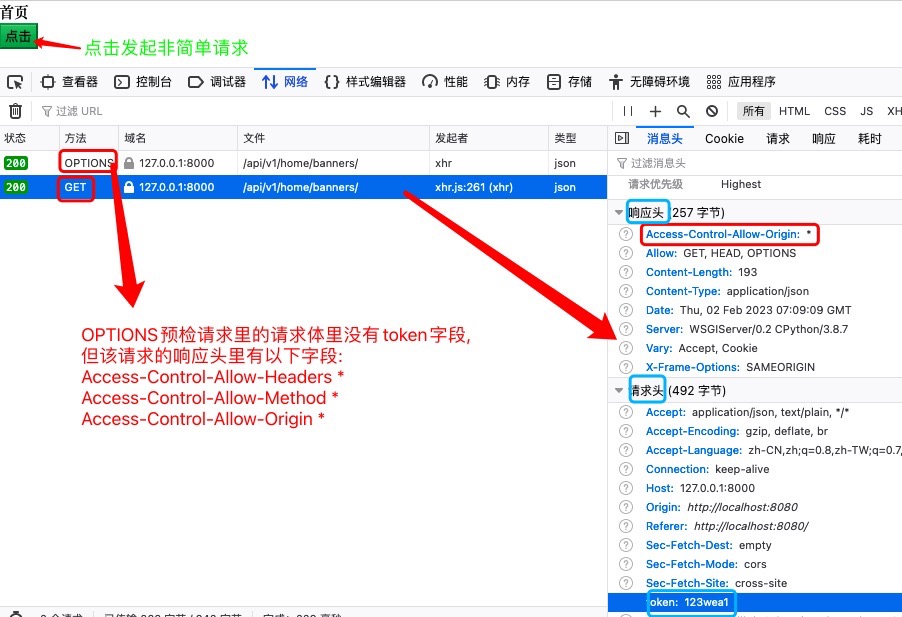Collapse the 响应头 response headers section

pyautogui.click(x=619, y=213)
